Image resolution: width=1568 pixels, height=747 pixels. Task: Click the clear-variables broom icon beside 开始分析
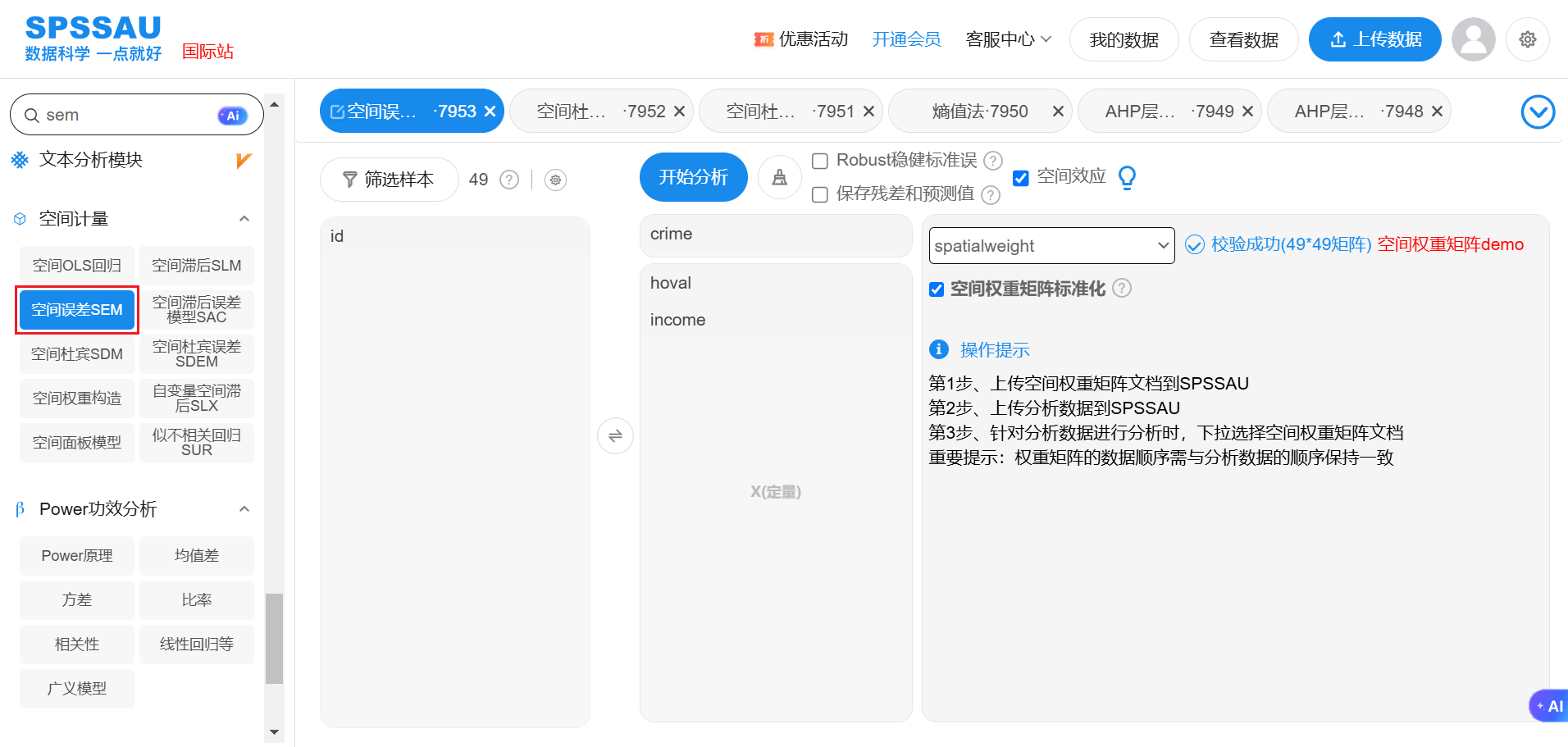click(779, 177)
